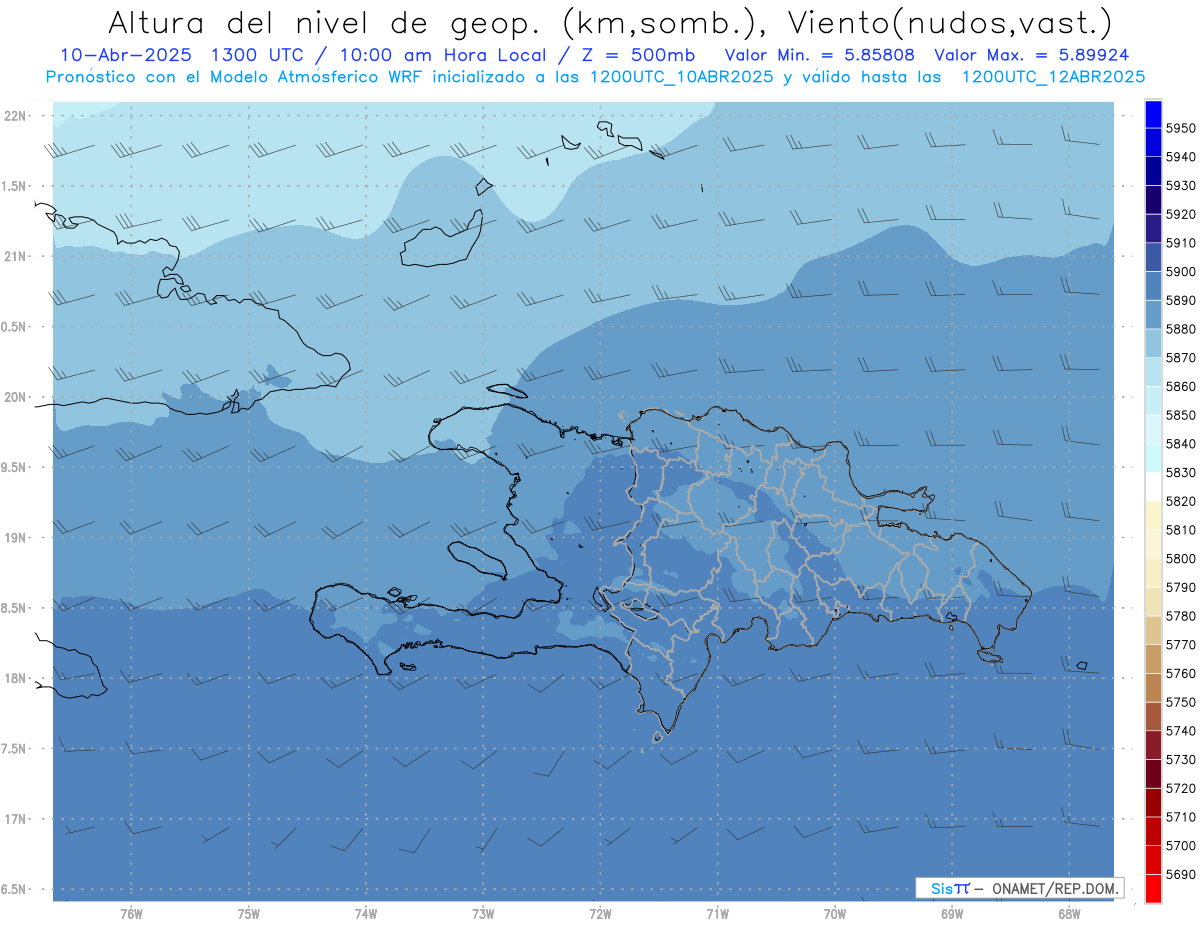Click the 21N latitude label
1200x927 pixels.
pos(15,256)
